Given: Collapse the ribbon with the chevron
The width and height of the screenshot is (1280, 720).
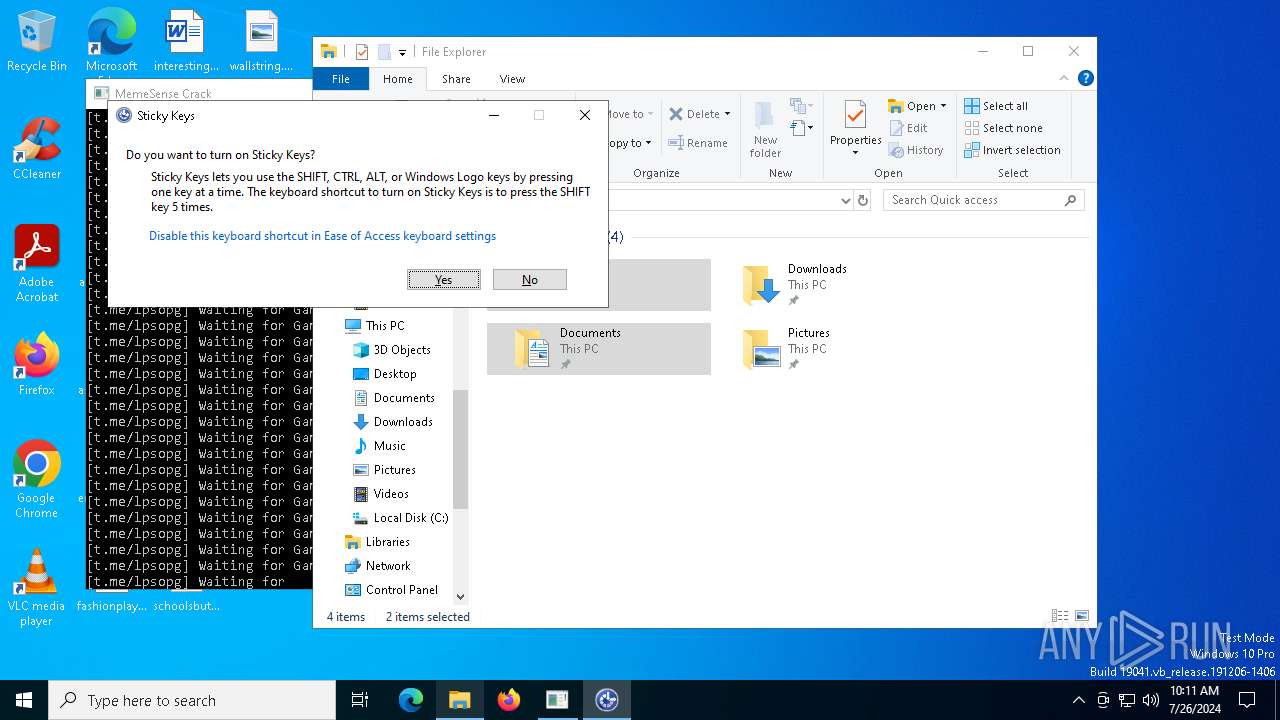Looking at the screenshot, I should click(1063, 78).
